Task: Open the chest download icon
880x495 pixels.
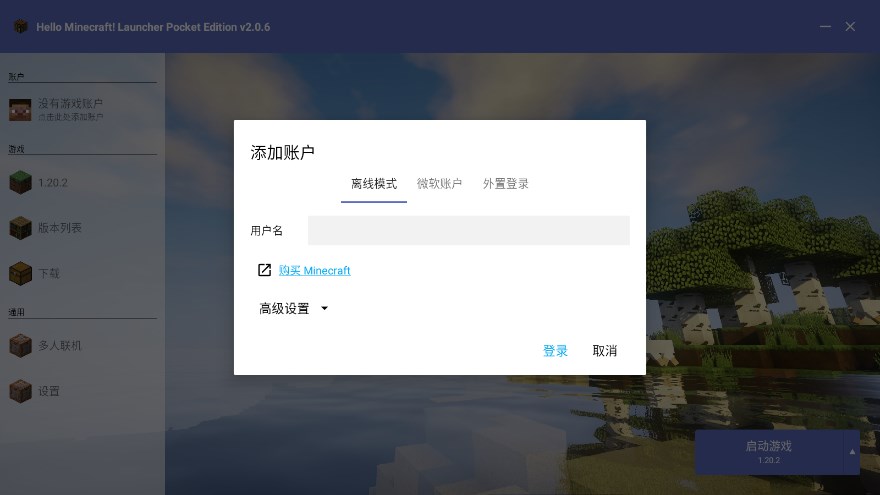Action: (x=20, y=273)
